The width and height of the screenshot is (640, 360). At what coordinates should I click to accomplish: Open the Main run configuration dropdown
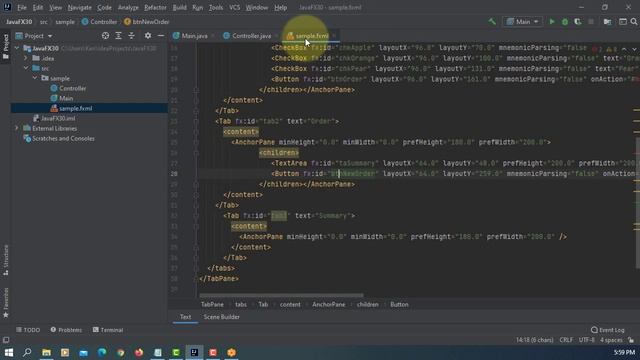point(522,22)
